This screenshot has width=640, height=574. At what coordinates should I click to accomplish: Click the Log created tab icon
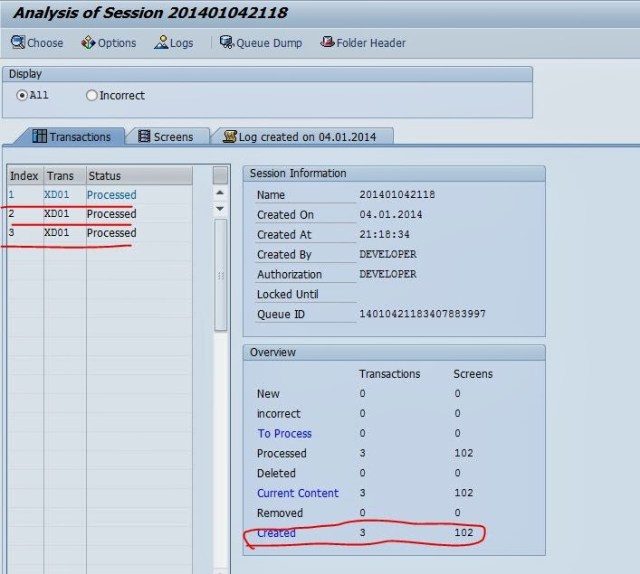coord(231,137)
